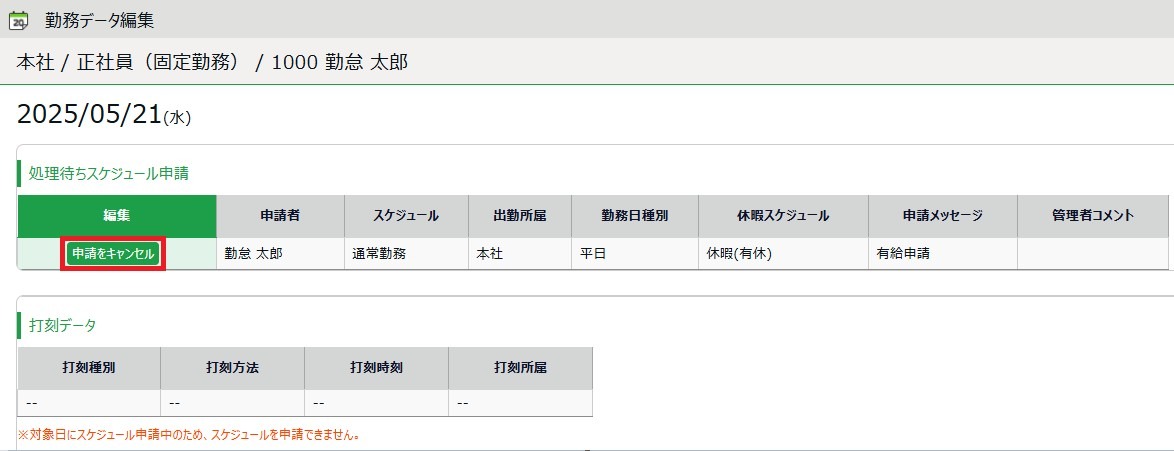Click the 出勤所属 column header
The height and width of the screenshot is (451, 1174).
pos(519,215)
